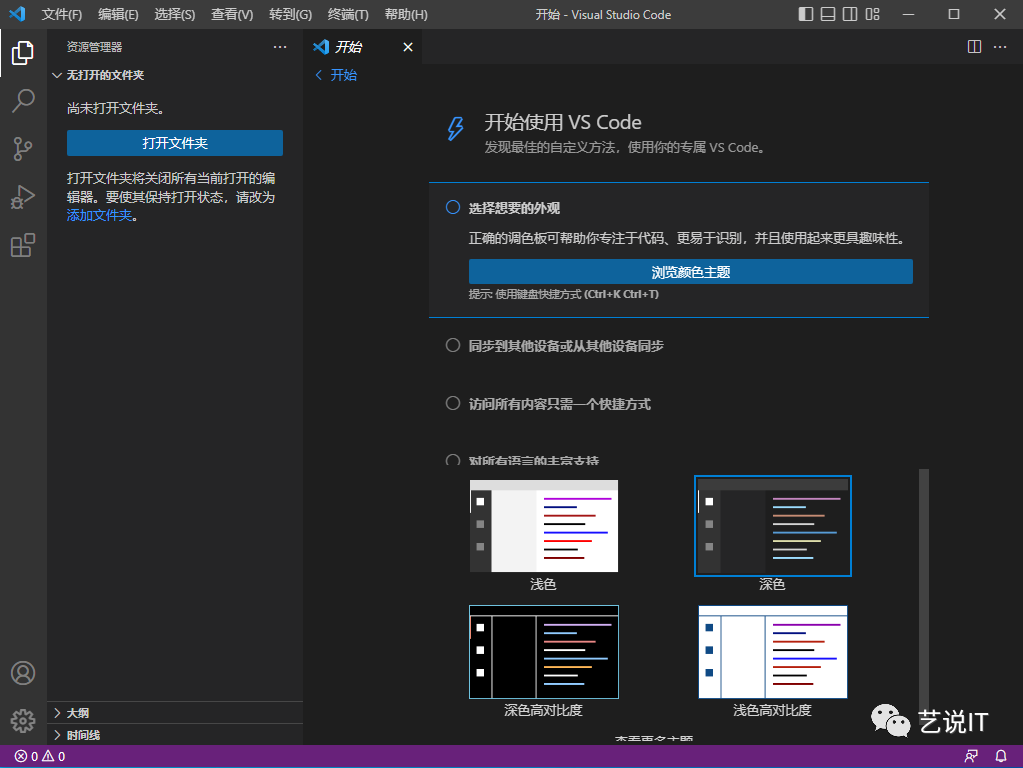
Task: Expand the 时间线 timeline section
Action: pyautogui.click(x=83, y=735)
